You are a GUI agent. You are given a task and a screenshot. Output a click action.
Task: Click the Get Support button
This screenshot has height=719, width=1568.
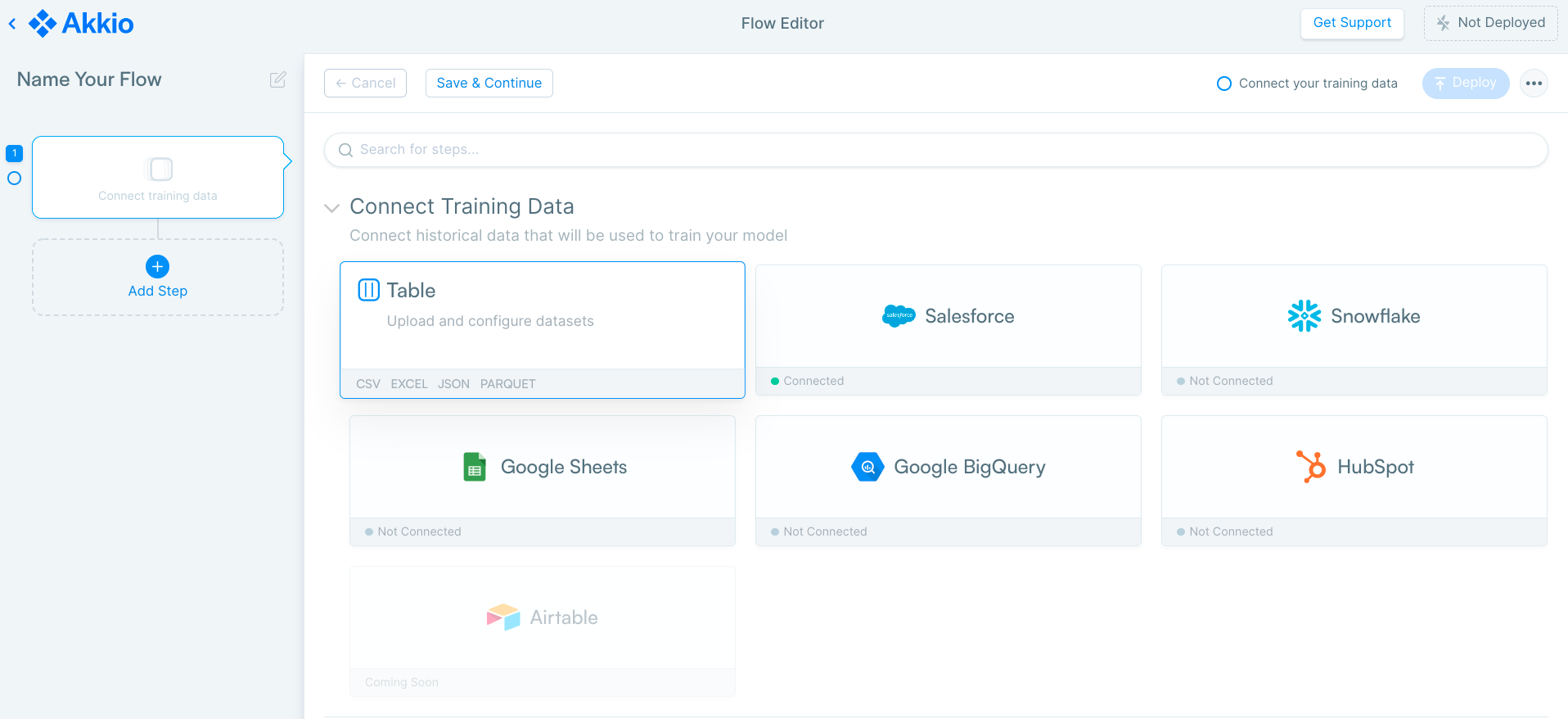(1351, 23)
